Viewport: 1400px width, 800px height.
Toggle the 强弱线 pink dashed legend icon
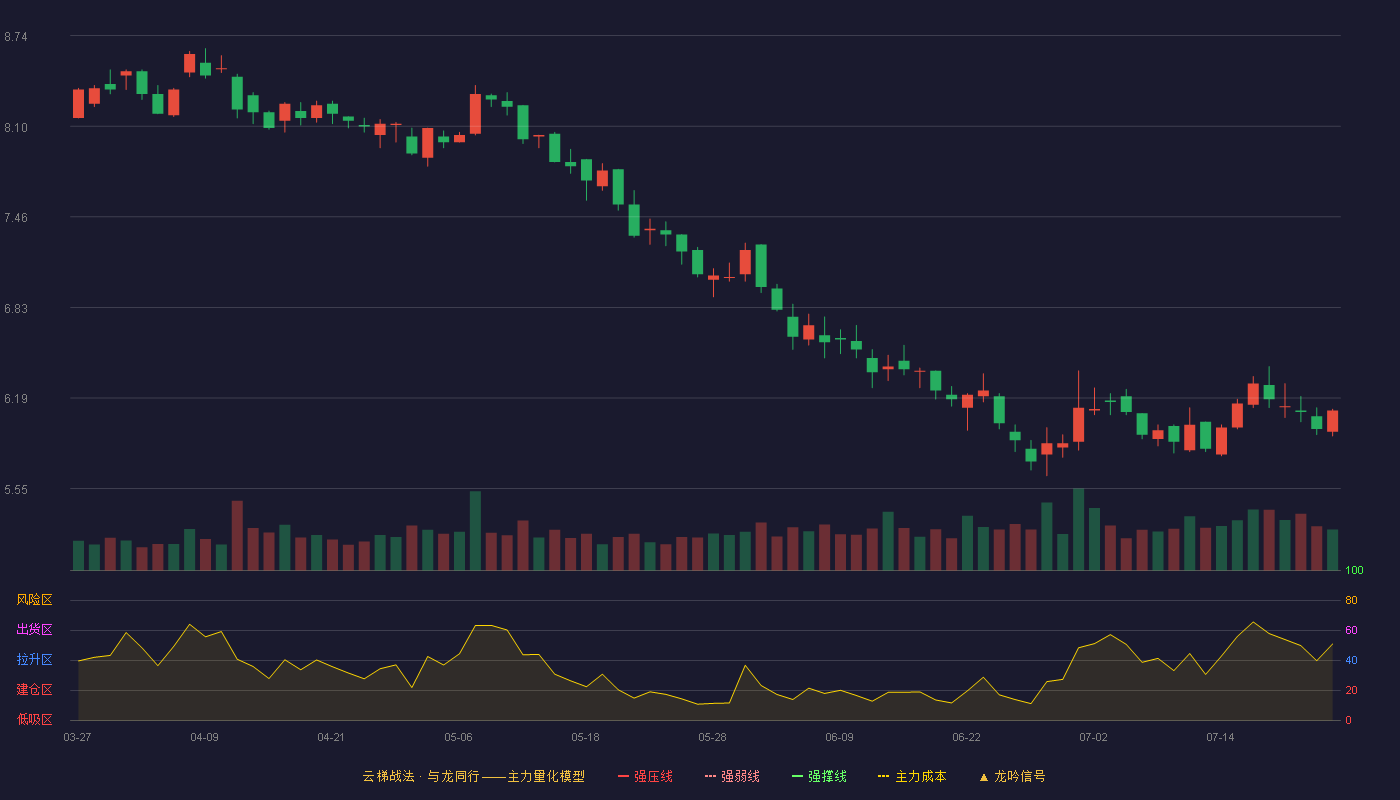tap(710, 776)
